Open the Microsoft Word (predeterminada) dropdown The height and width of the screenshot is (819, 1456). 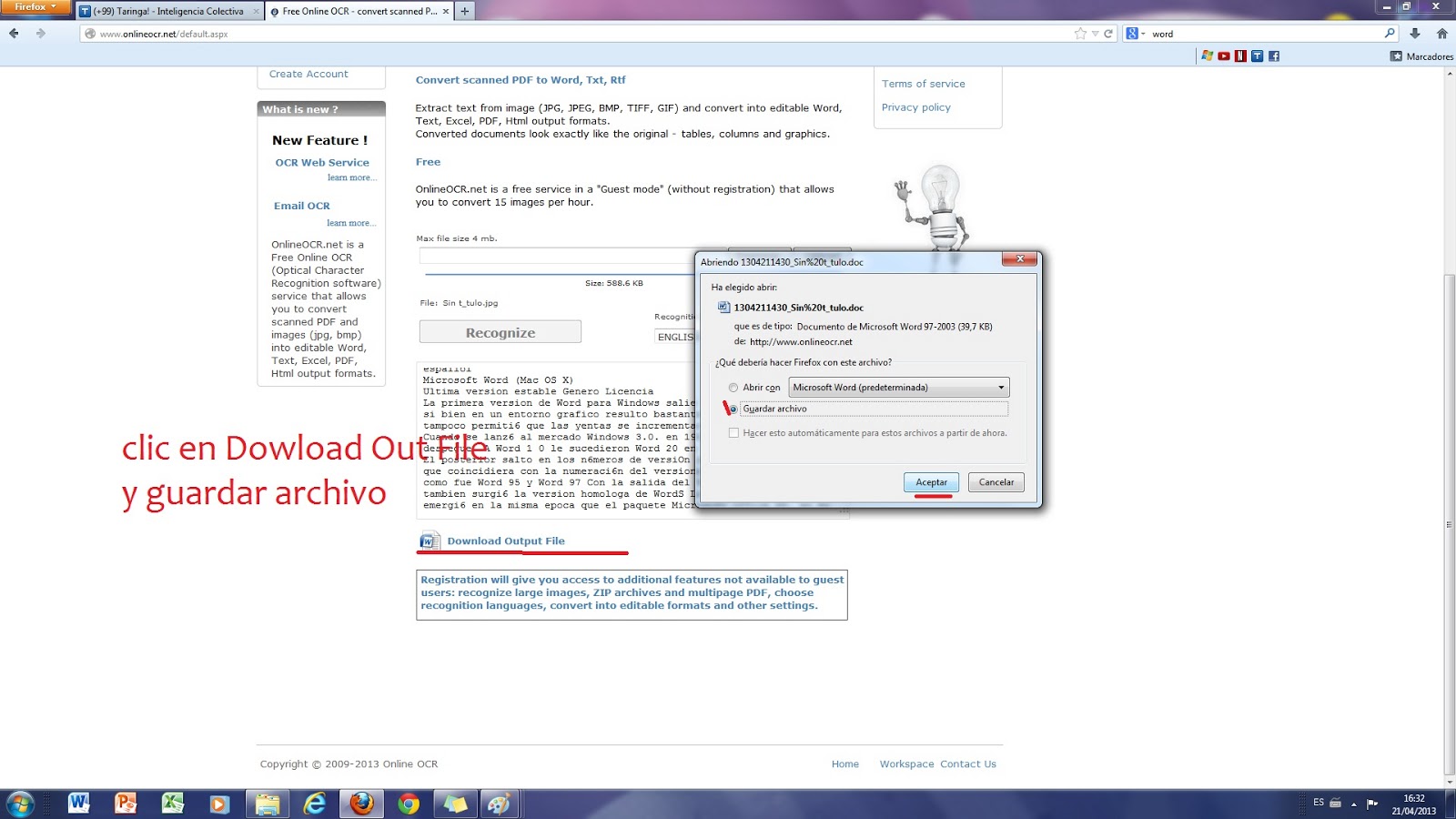899,388
